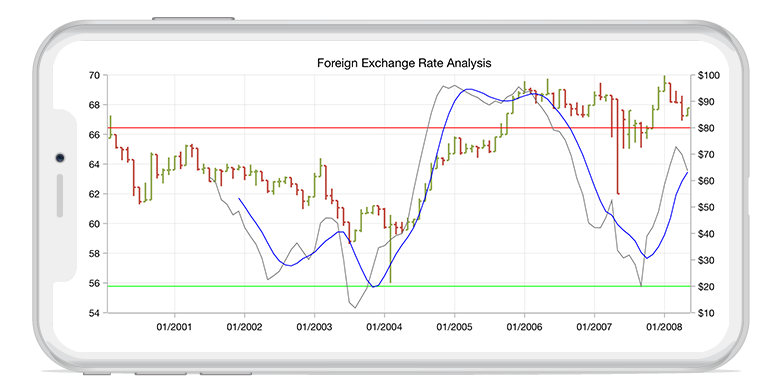The height and width of the screenshot is (391, 781).
Task: Click the $30 label on right axis
Action: click(x=707, y=261)
